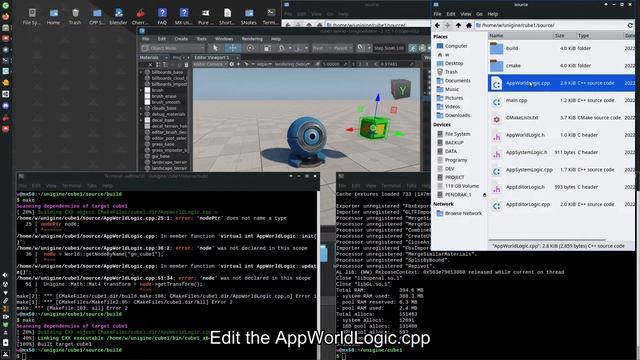Open File System under Devices
The image size is (640, 360).
point(453,134)
